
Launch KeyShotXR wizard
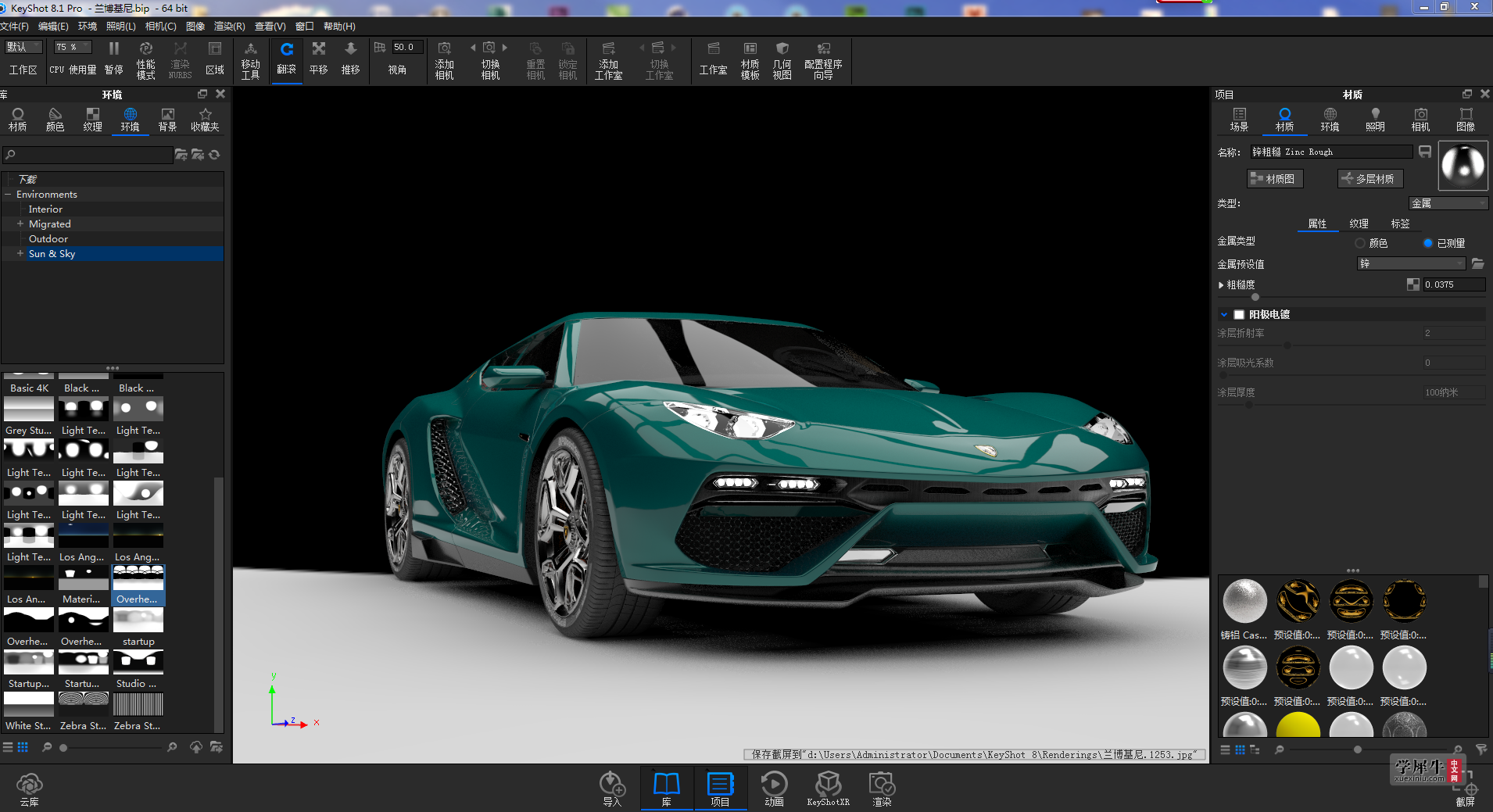pos(829,789)
